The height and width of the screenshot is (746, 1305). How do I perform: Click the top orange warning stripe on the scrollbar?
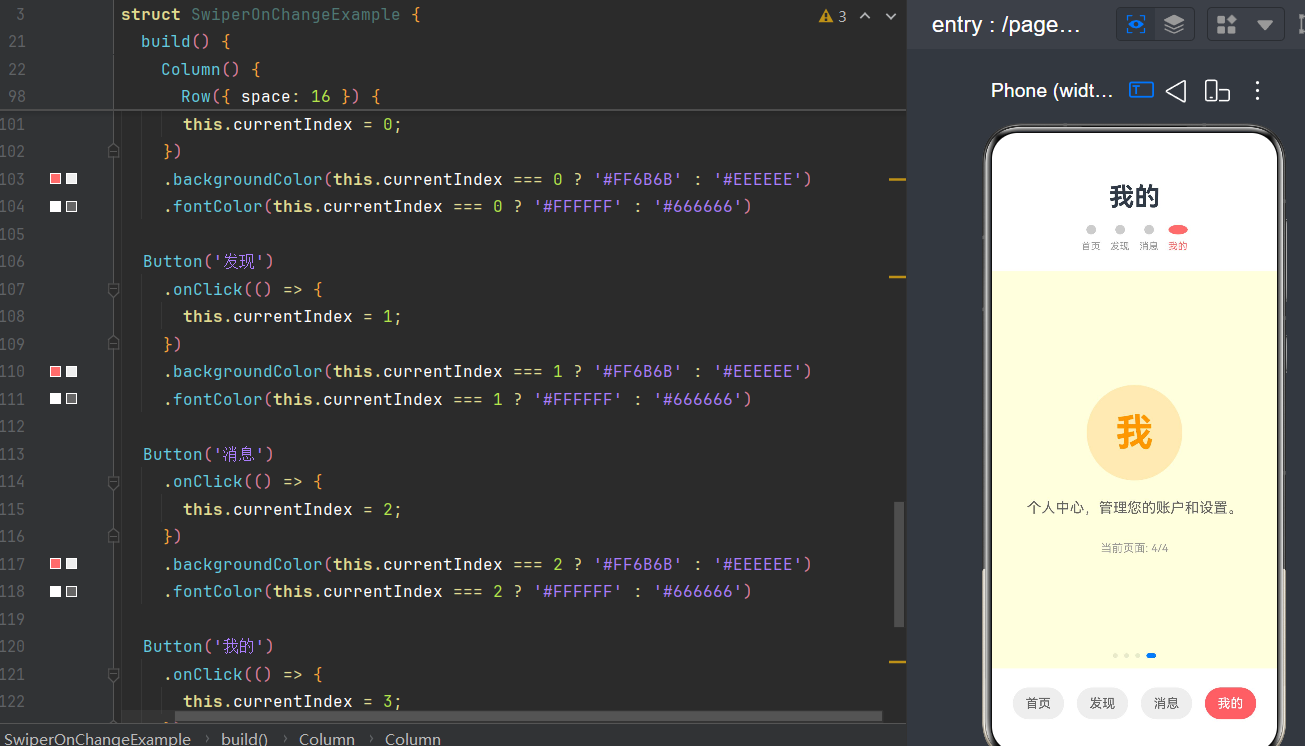(x=897, y=179)
